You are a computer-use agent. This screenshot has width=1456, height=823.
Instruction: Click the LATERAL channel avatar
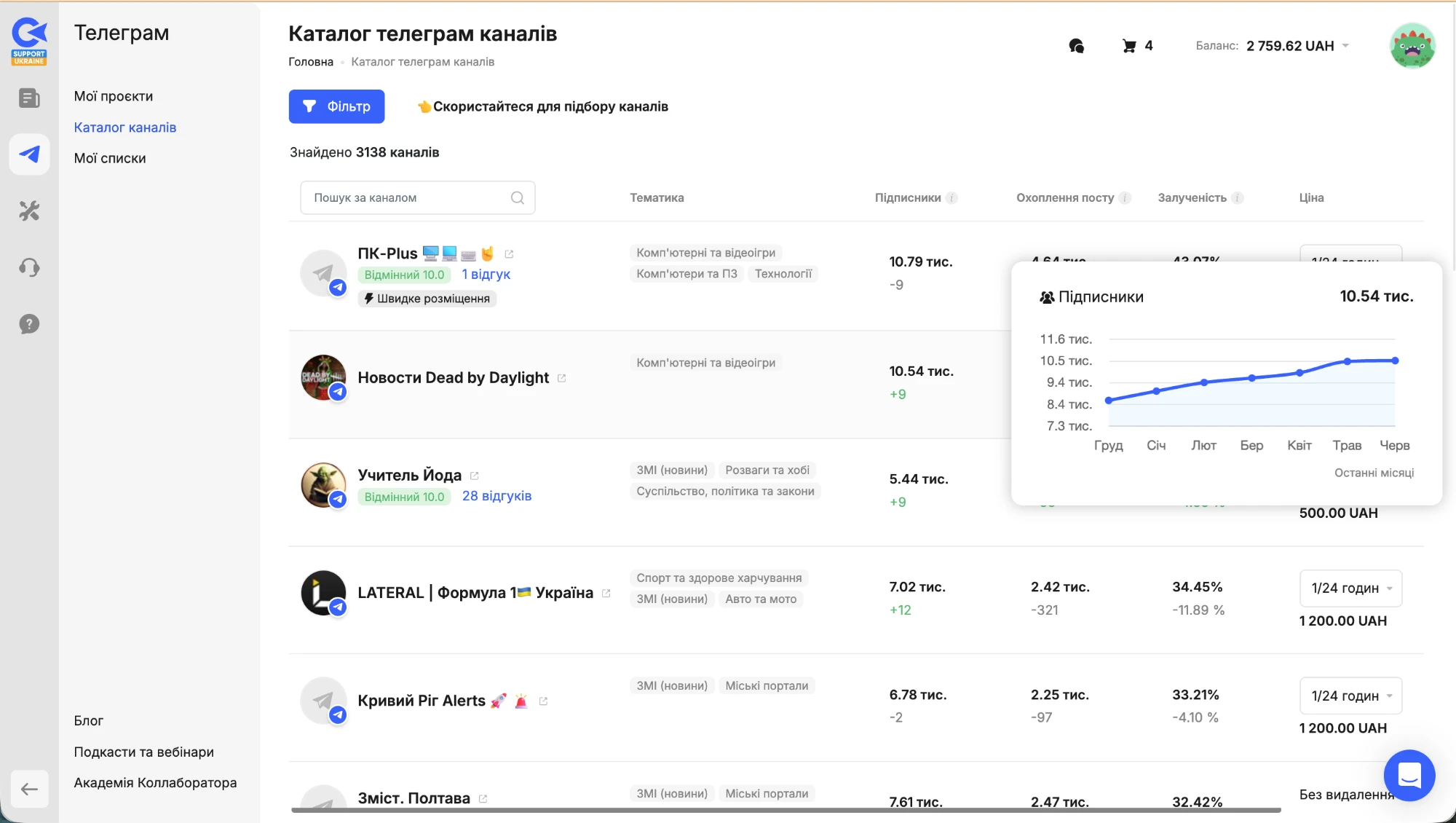coord(323,593)
